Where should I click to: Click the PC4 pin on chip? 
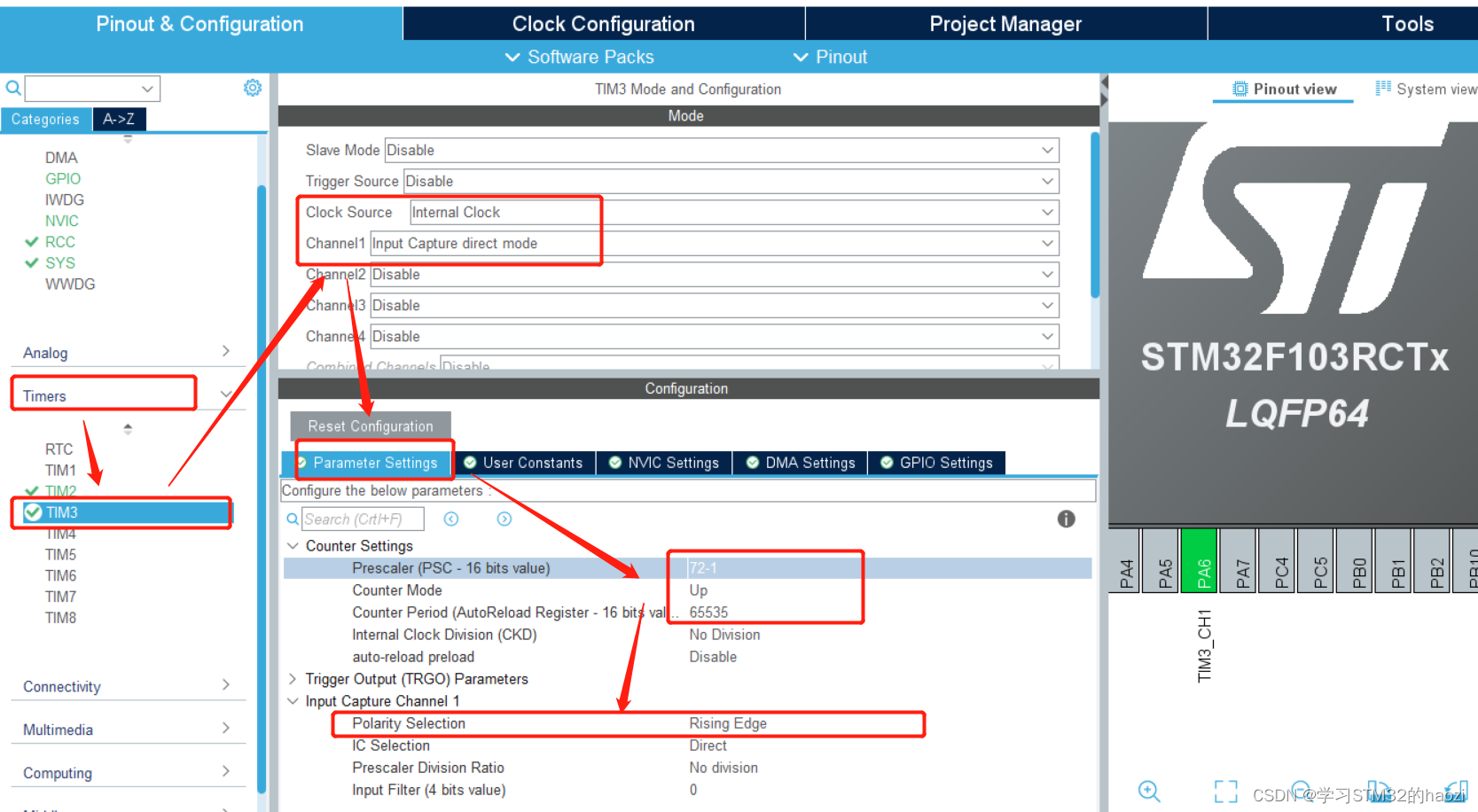(x=1278, y=559)
